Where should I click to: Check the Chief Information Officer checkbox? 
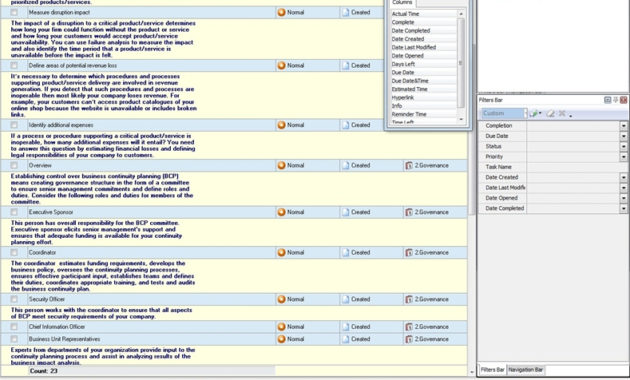coord(14,327)
